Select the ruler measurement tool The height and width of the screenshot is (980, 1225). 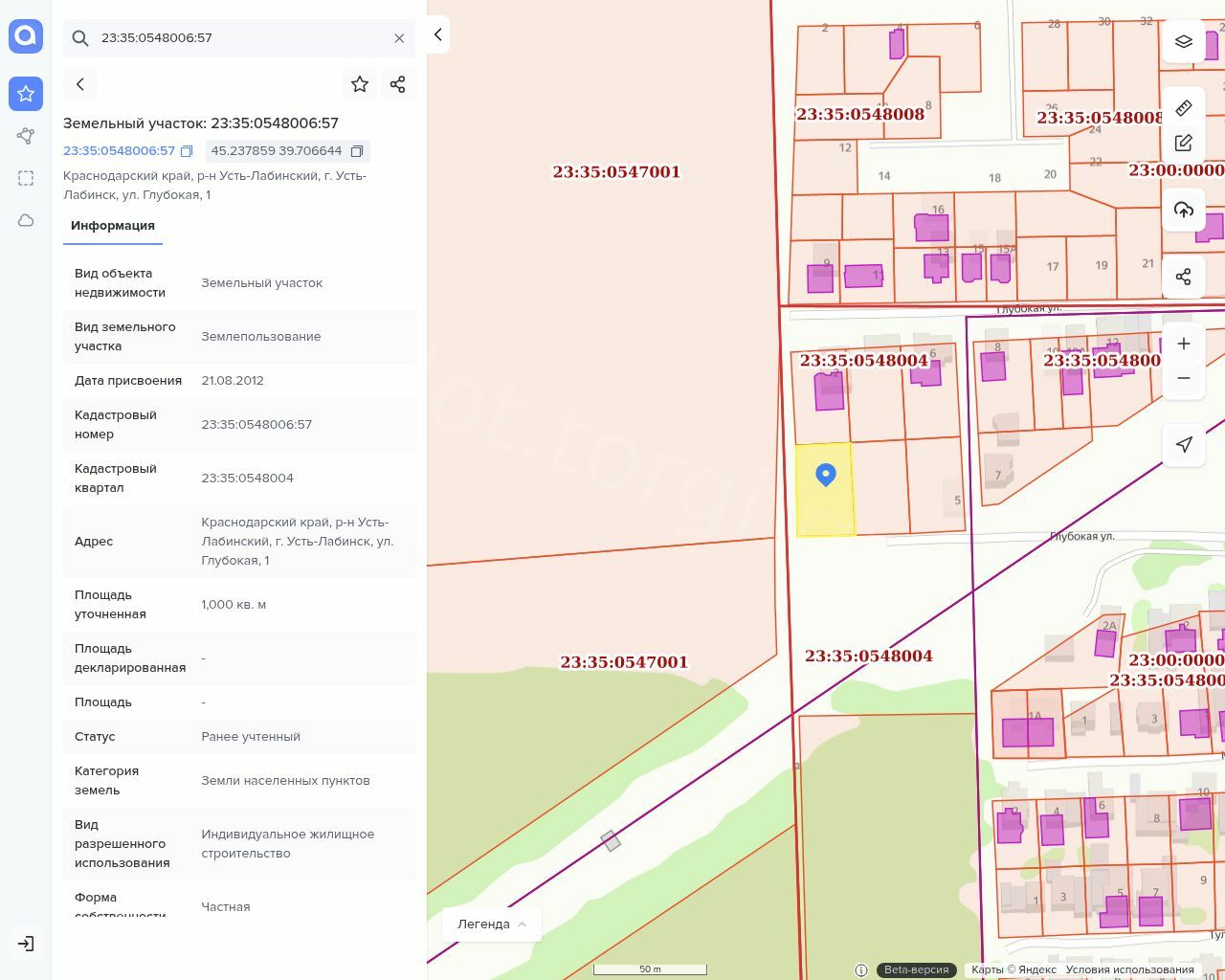pyautogui.click(x=1184, y=107)
